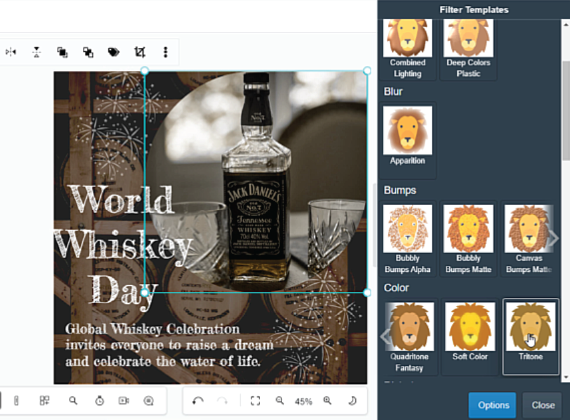Pick the Canvas Bumps Matte filter
Image resolution: width=570 pixels, height=420 pixels.
click(529, 238)
